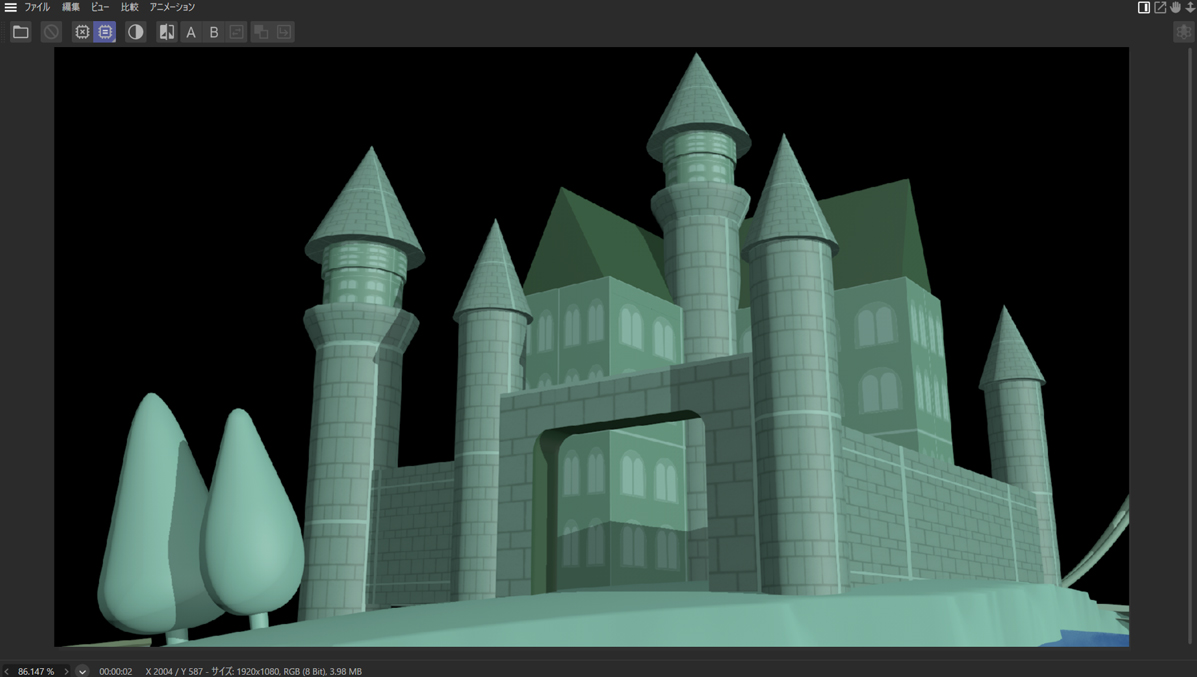Click the swap A/B arrows icon
1197x677 pixels.
click(x=236, y=32)
